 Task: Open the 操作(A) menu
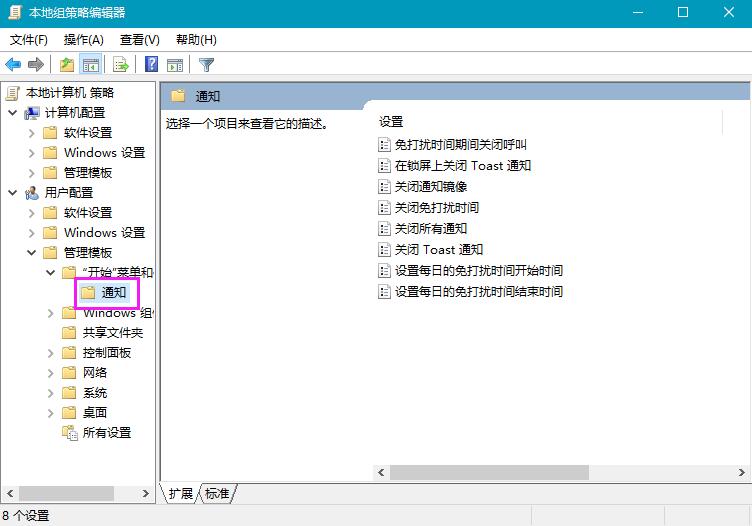click(x=83, y=40)
